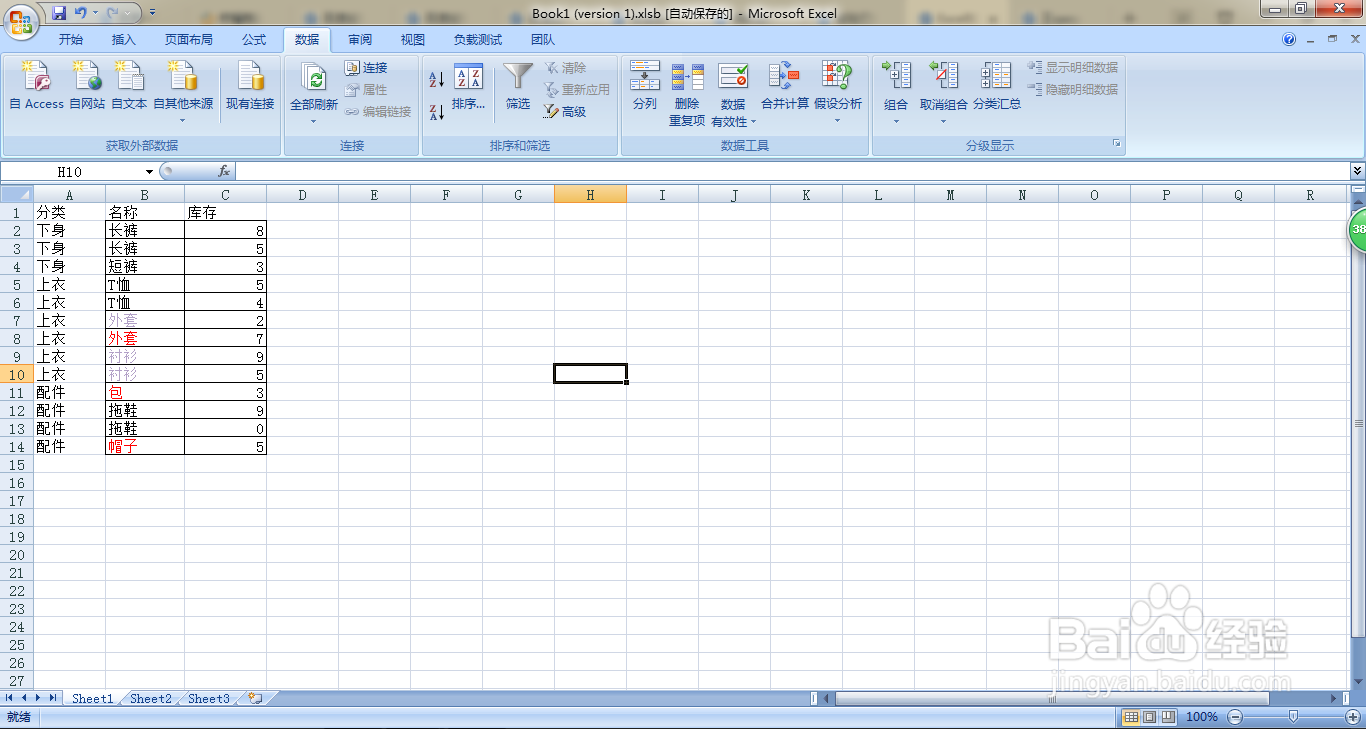This screenshot has width=1366, height=729.
Task: Switch to Normal view in status bar
Action: [x=1131, y=717]
